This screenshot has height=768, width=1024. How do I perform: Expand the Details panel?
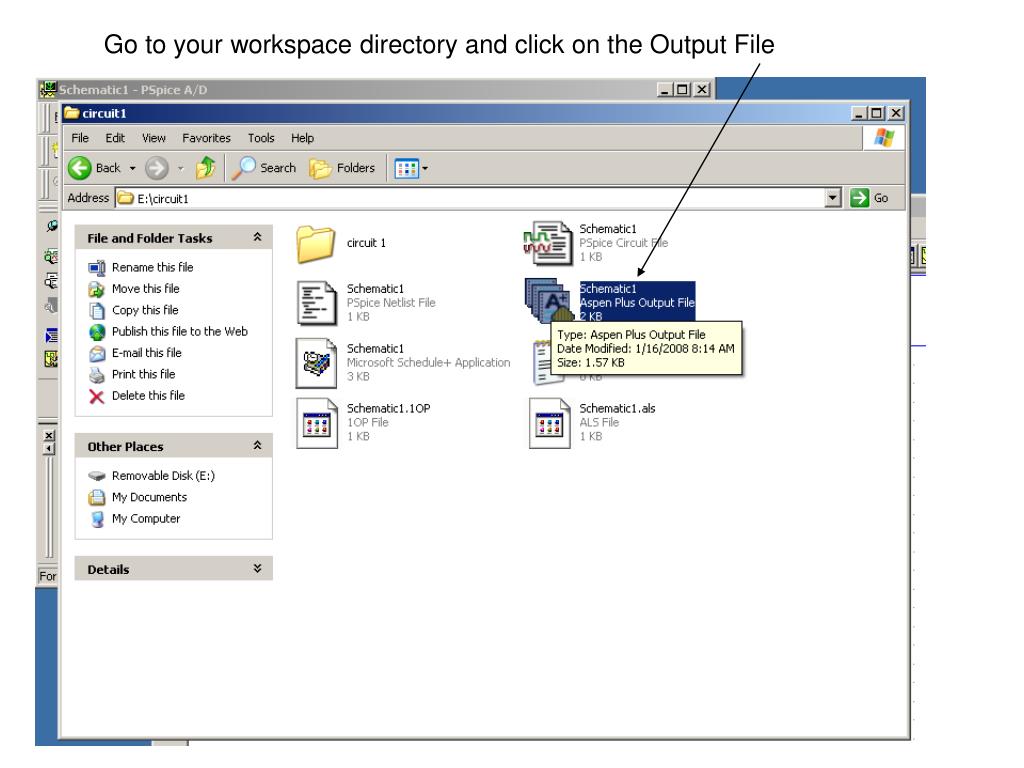[x=257, y=569]
